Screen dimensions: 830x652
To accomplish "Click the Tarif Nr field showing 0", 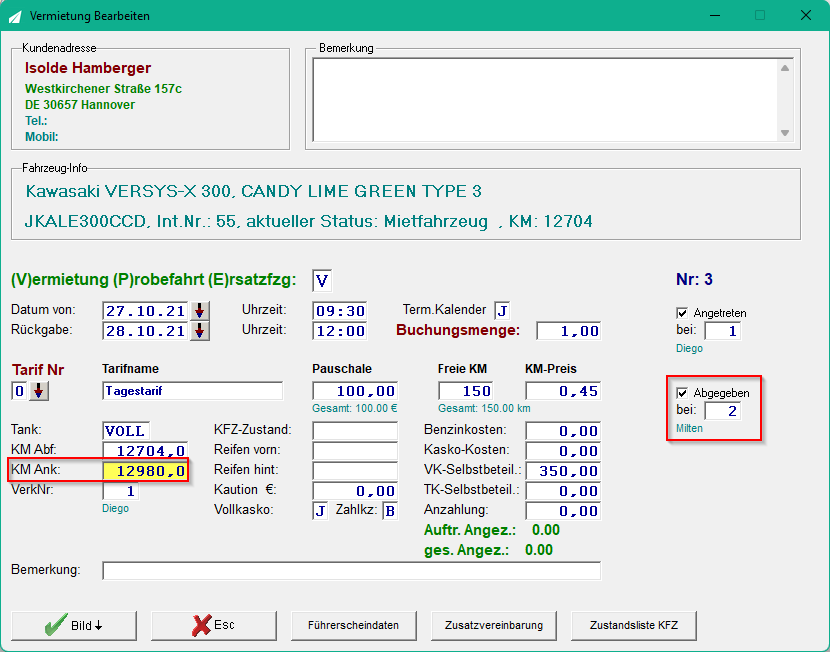I will point(19,391).
